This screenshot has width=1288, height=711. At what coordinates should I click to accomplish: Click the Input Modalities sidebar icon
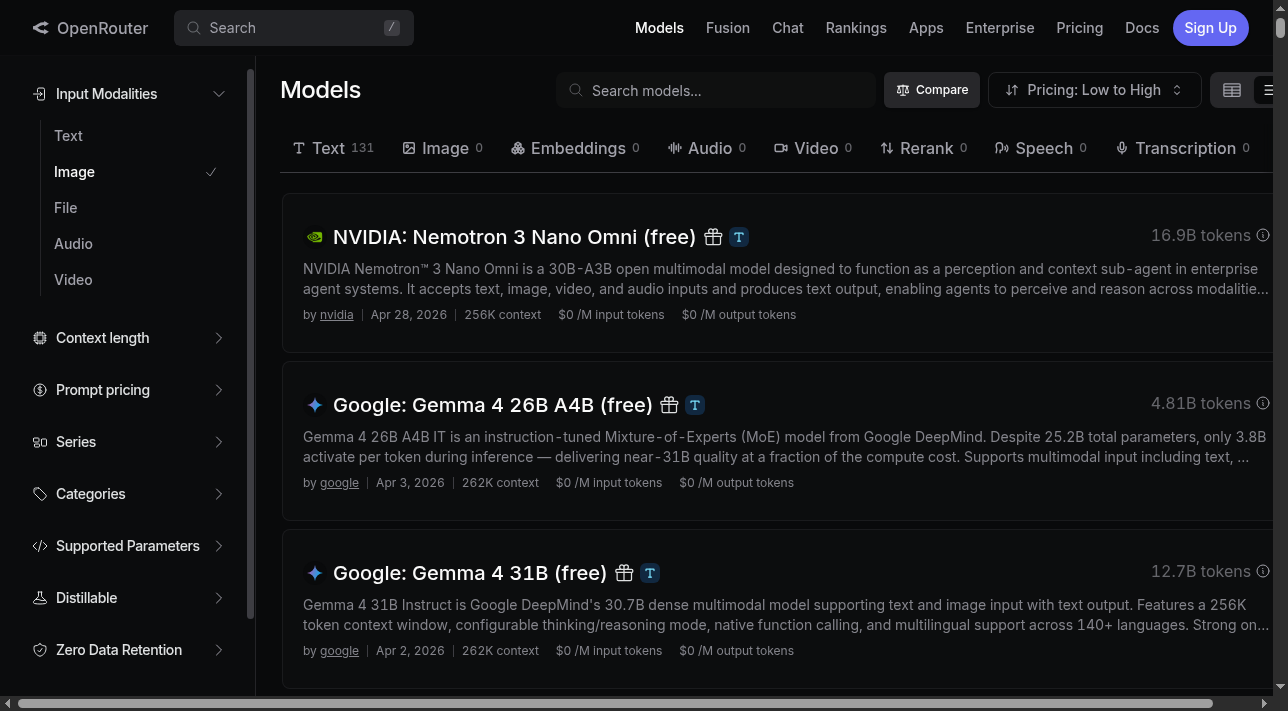(40, 94)
